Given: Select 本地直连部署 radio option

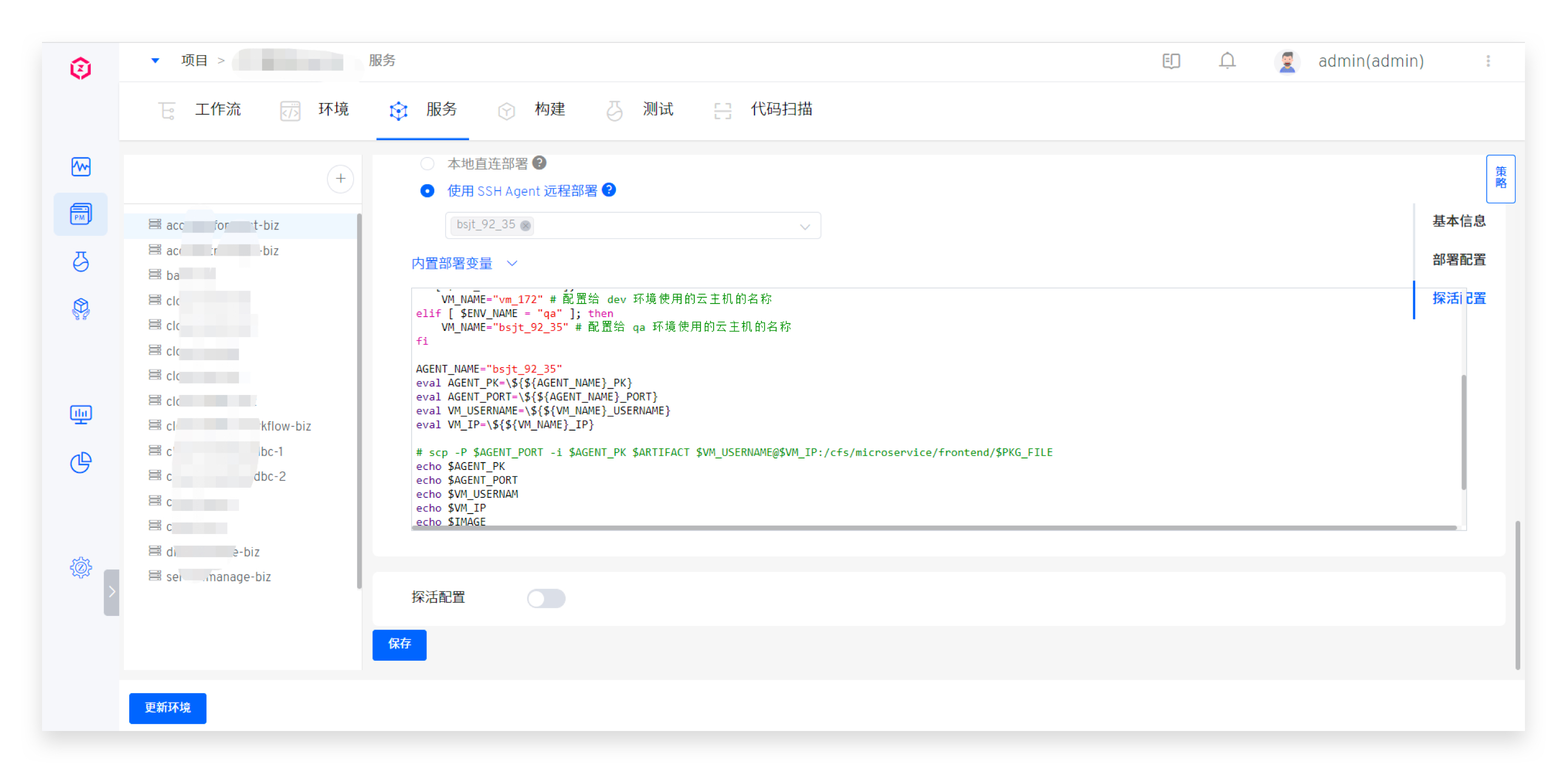Looking at the screenshot, I should [427, 163].
